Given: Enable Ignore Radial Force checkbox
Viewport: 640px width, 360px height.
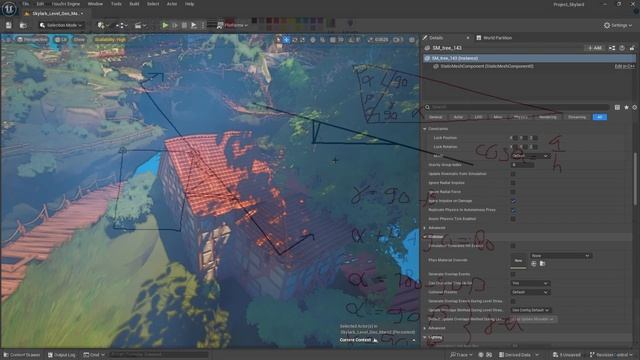Looking at the screenshot, I should pyautogui.click(x=513, y=192).
